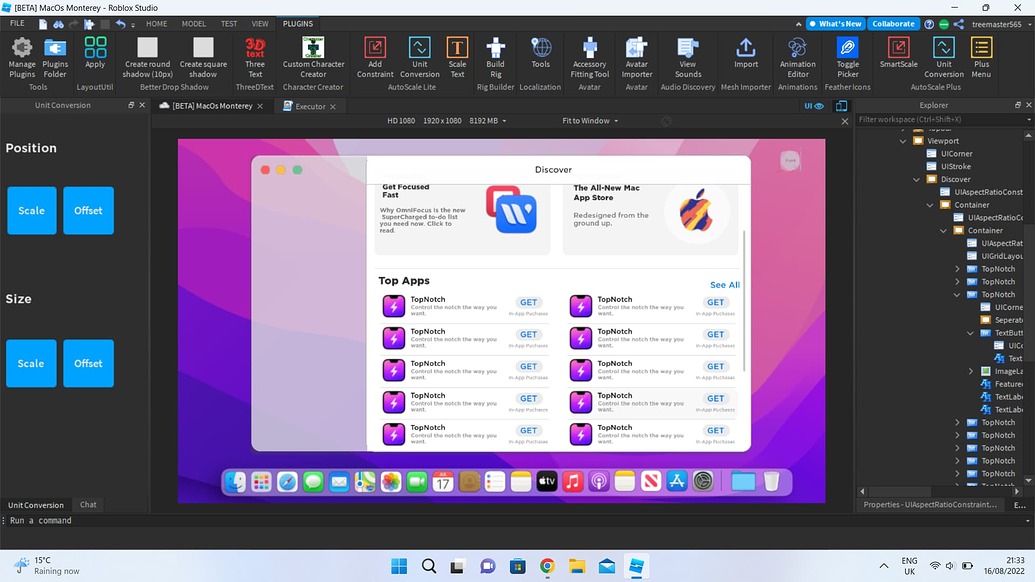Toggle UI visibility eye in viewport

coord(814,106)
